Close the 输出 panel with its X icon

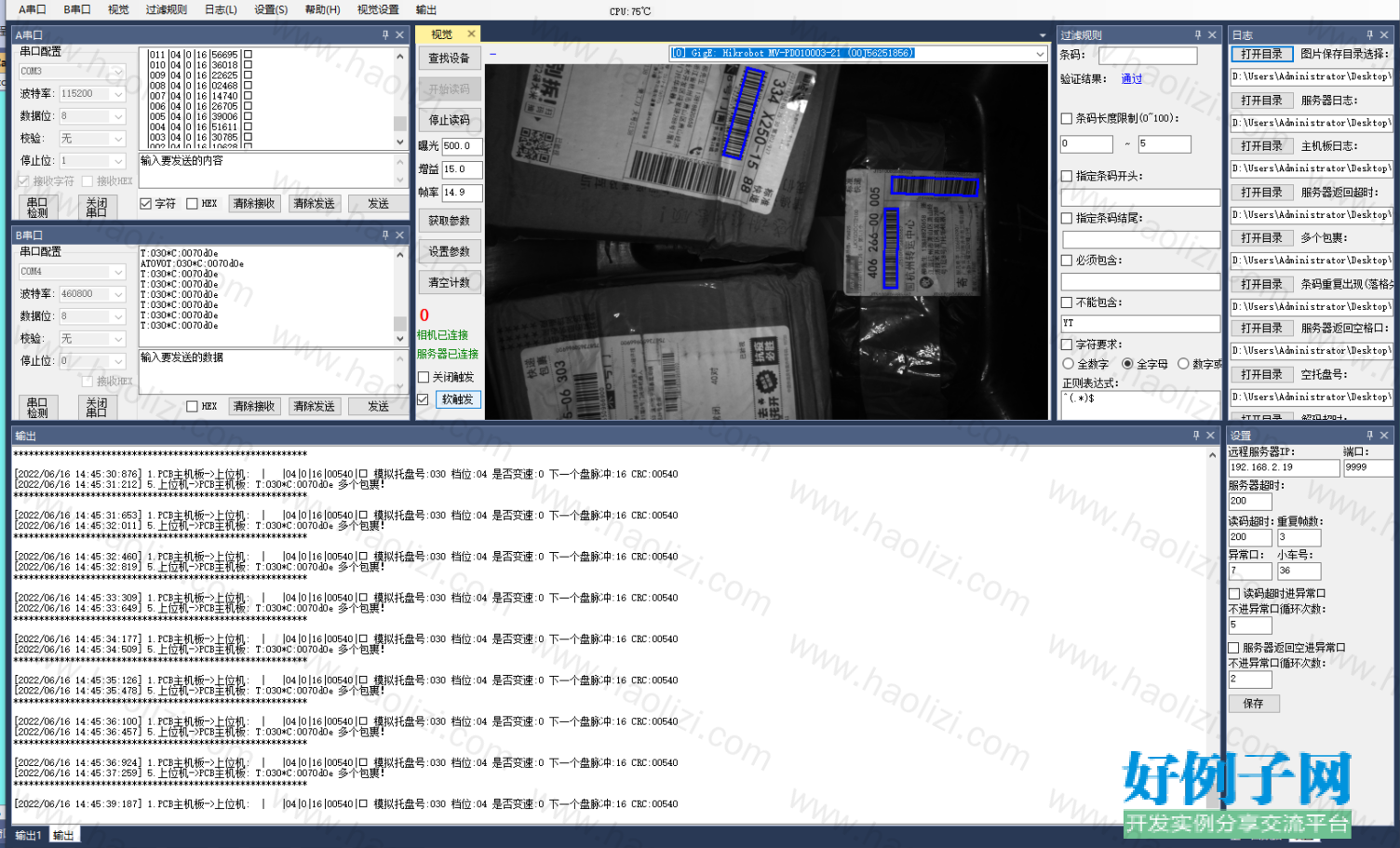coord(1210,435)
